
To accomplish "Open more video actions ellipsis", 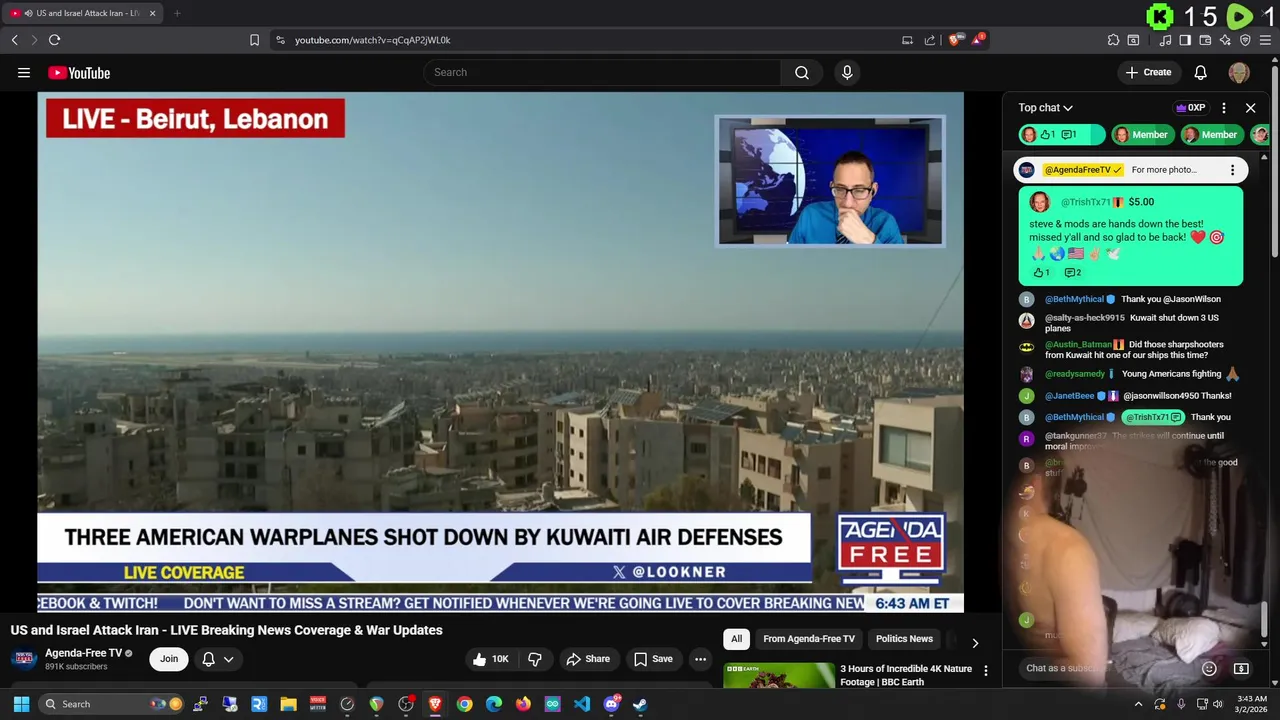I will point(701,659).
